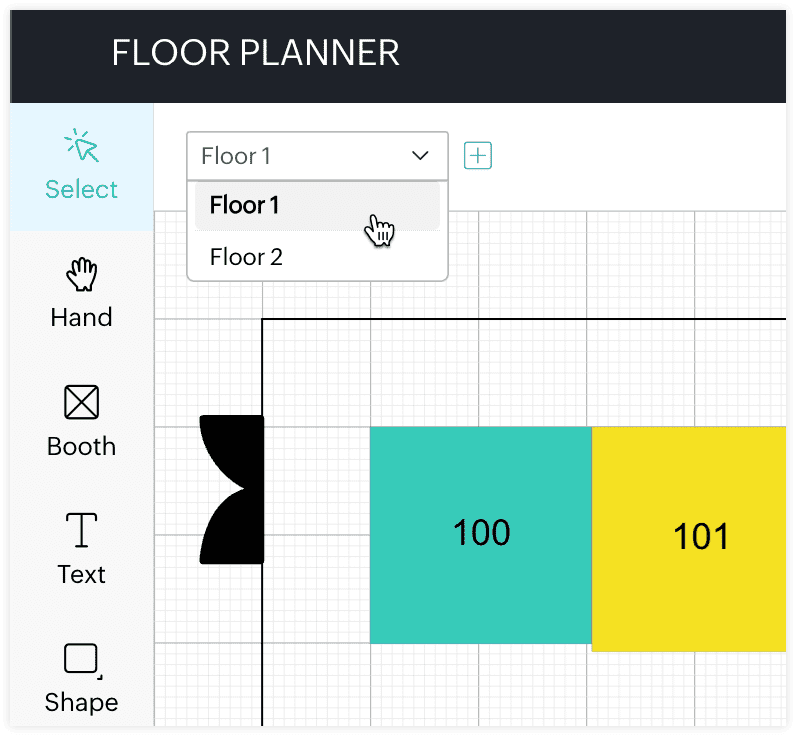Select the Shape tool rectangle icon

(x=81, y=659)
